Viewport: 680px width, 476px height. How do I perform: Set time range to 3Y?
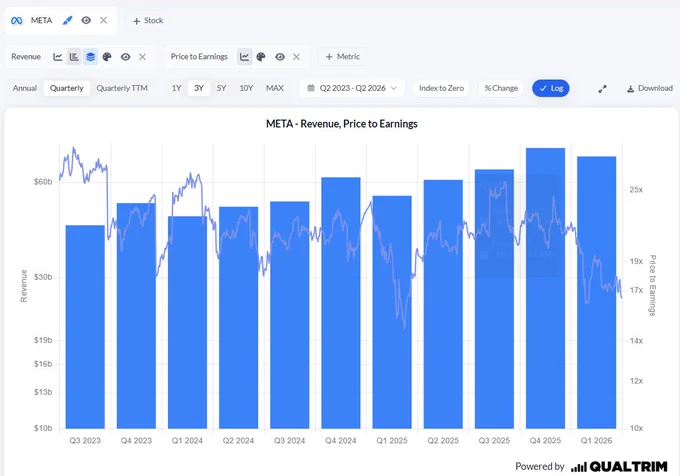[199, 88]
